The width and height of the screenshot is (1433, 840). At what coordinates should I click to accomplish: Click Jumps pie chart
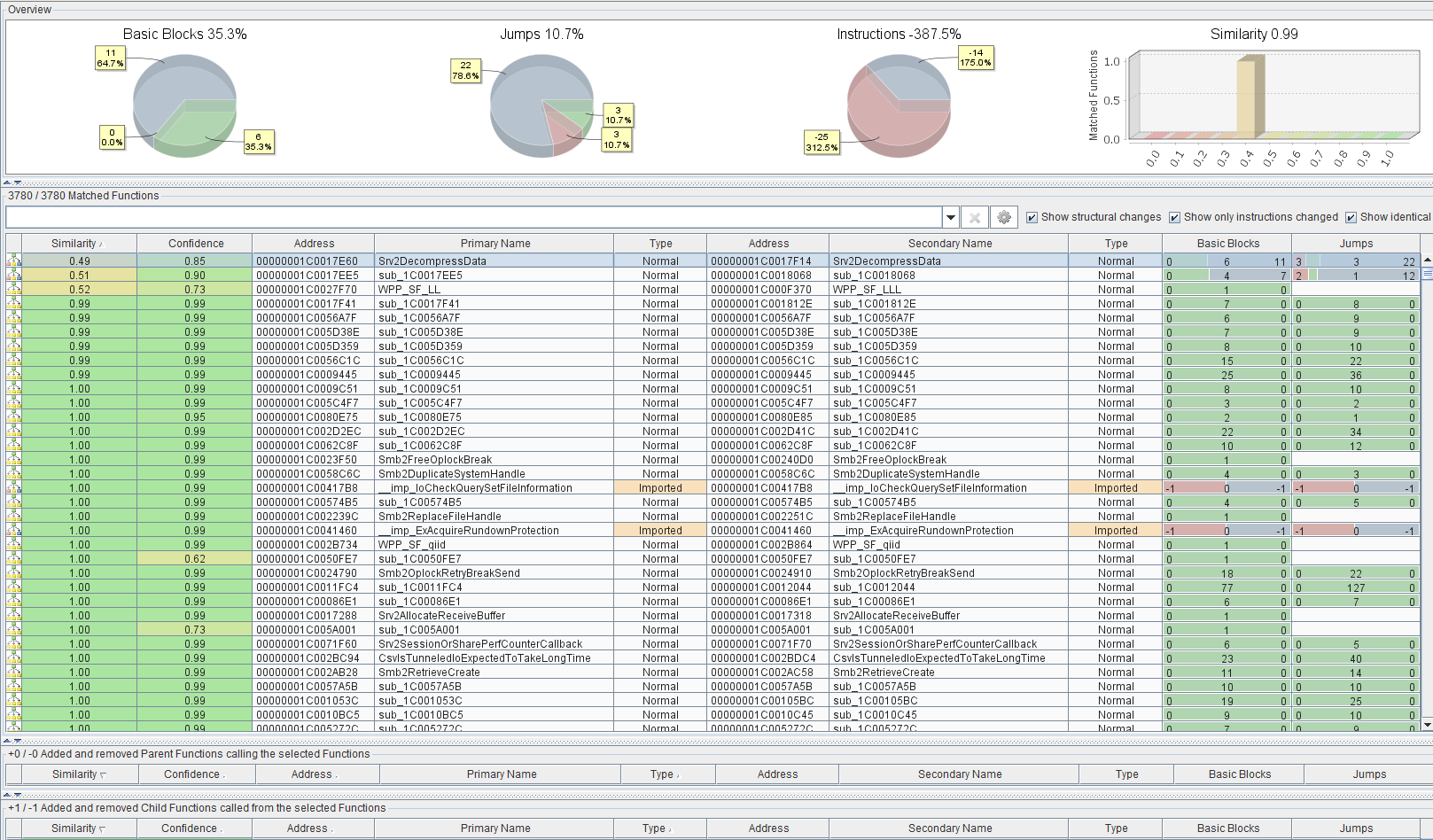pyautogui.click(x=541, y=105)
